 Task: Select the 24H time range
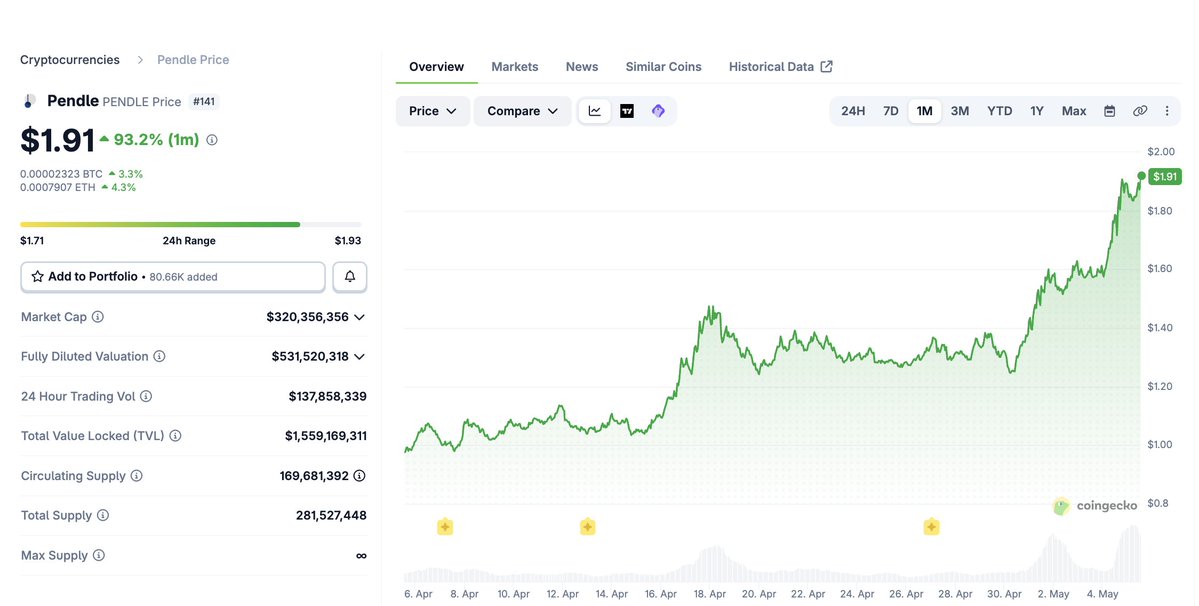point(853,111)
